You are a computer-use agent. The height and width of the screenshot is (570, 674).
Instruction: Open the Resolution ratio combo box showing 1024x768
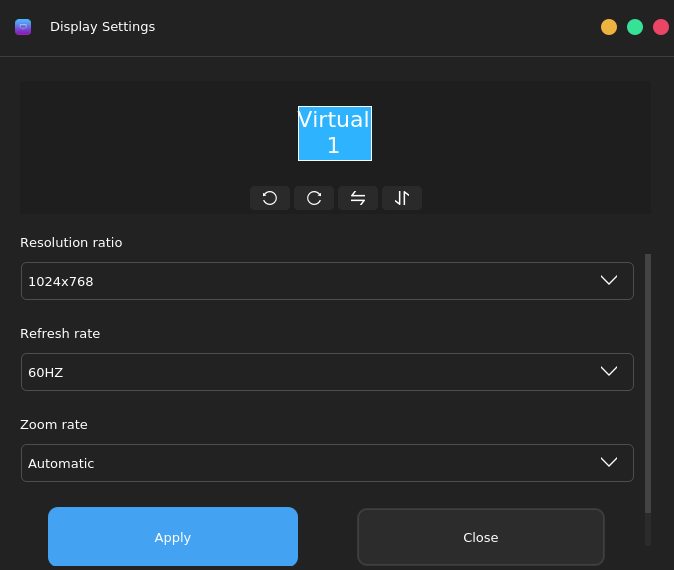[300, 281]
